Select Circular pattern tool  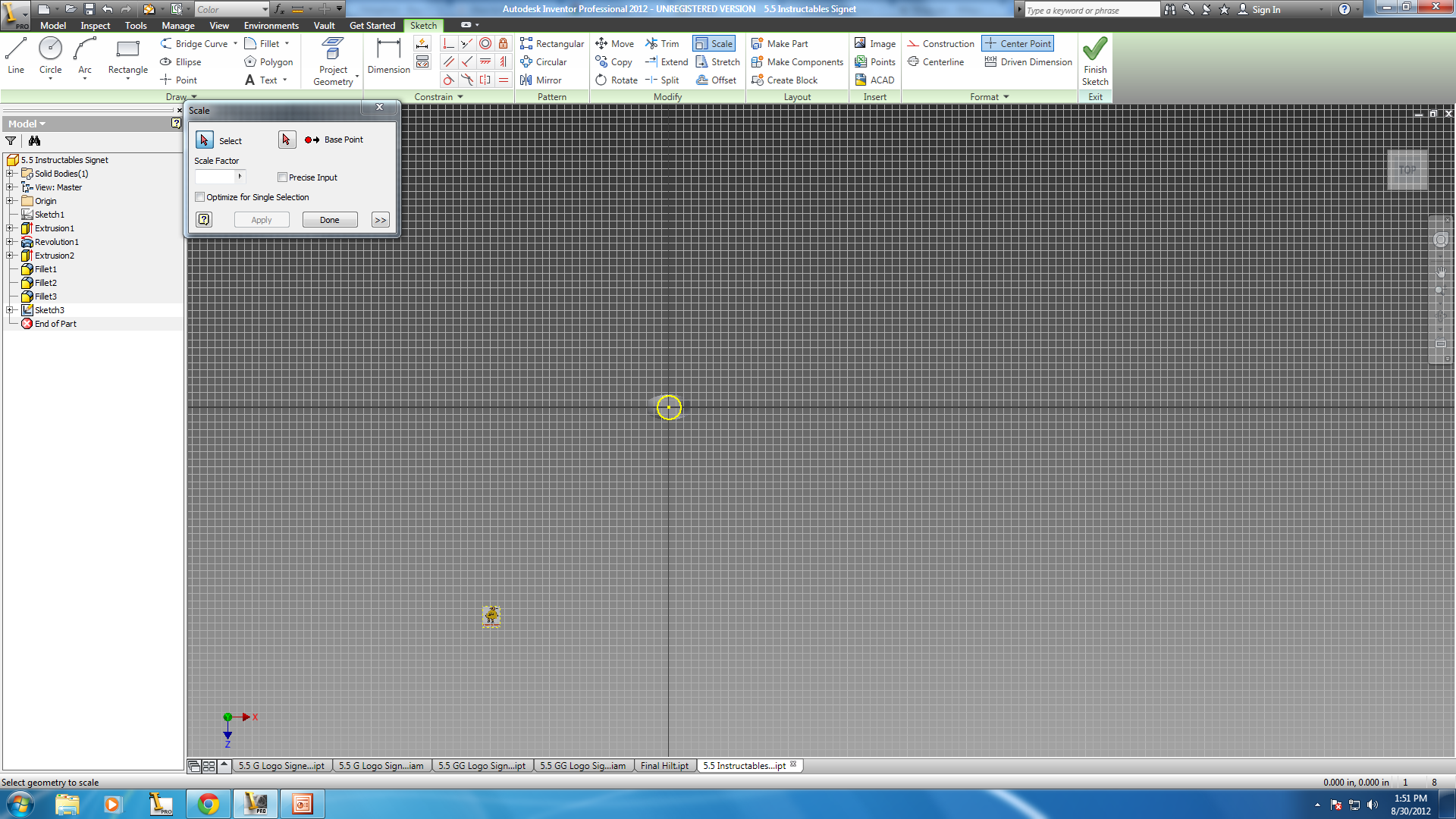pyautogui.click(x=544, y=62)
